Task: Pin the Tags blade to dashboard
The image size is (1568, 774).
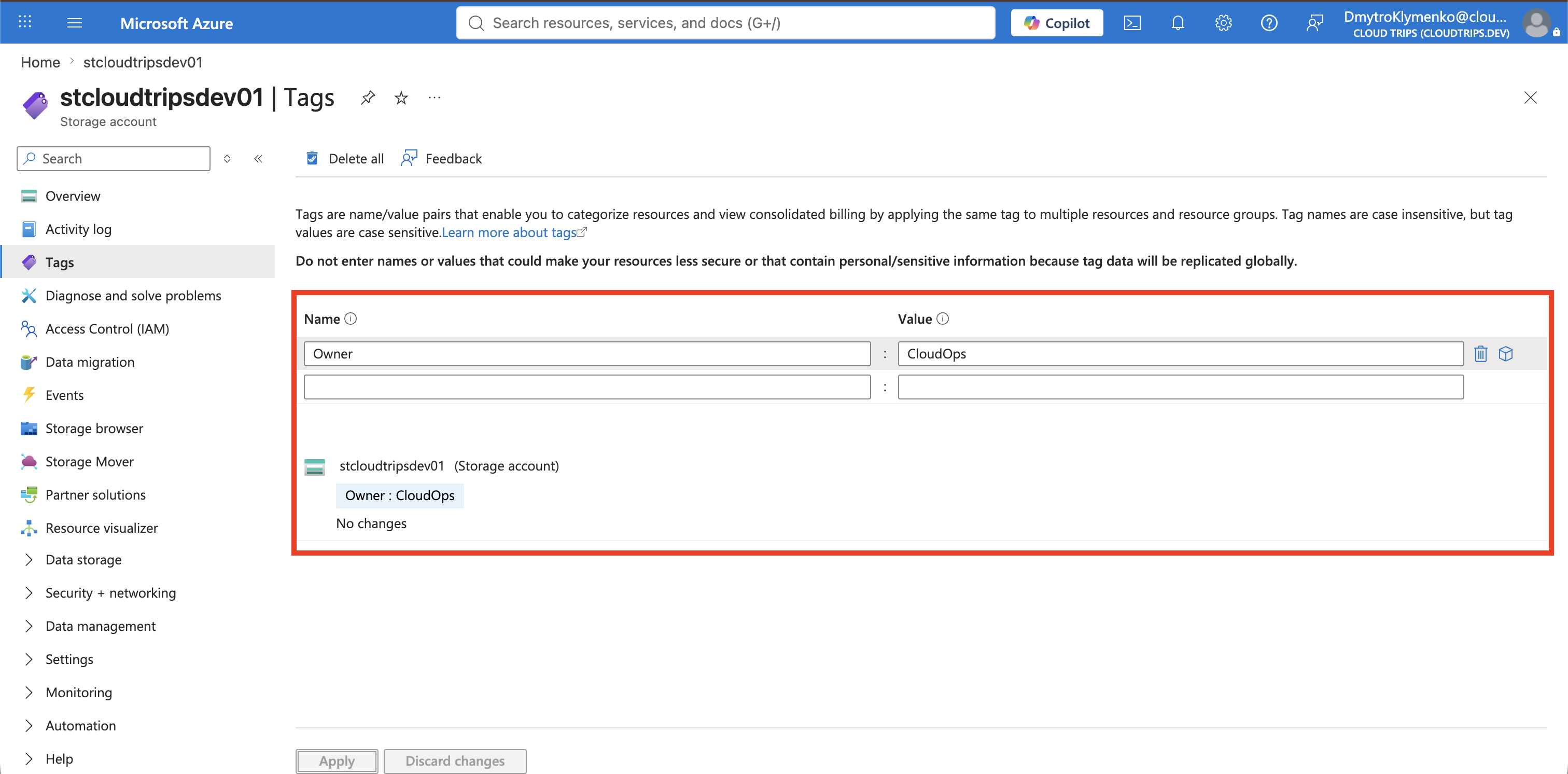Action: [368, 98]
